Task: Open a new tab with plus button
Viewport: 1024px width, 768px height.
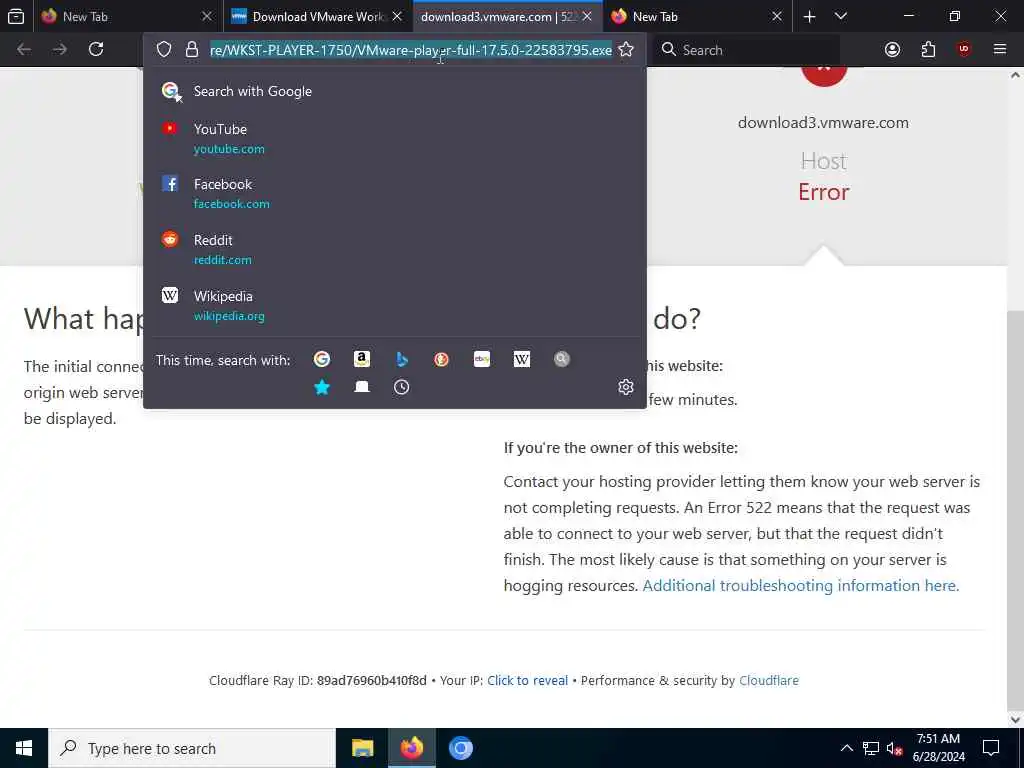Action: click(x=809, y=16)
